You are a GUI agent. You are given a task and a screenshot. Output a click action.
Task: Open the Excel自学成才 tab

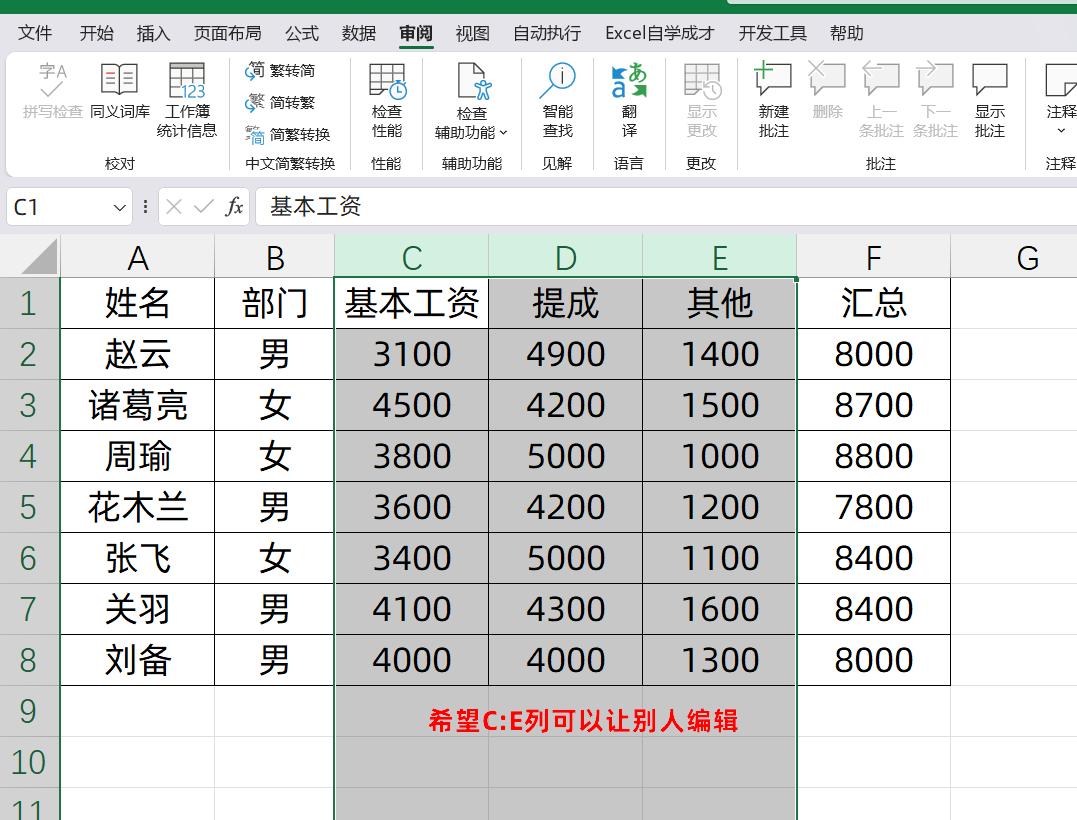(x=659, y=33)
